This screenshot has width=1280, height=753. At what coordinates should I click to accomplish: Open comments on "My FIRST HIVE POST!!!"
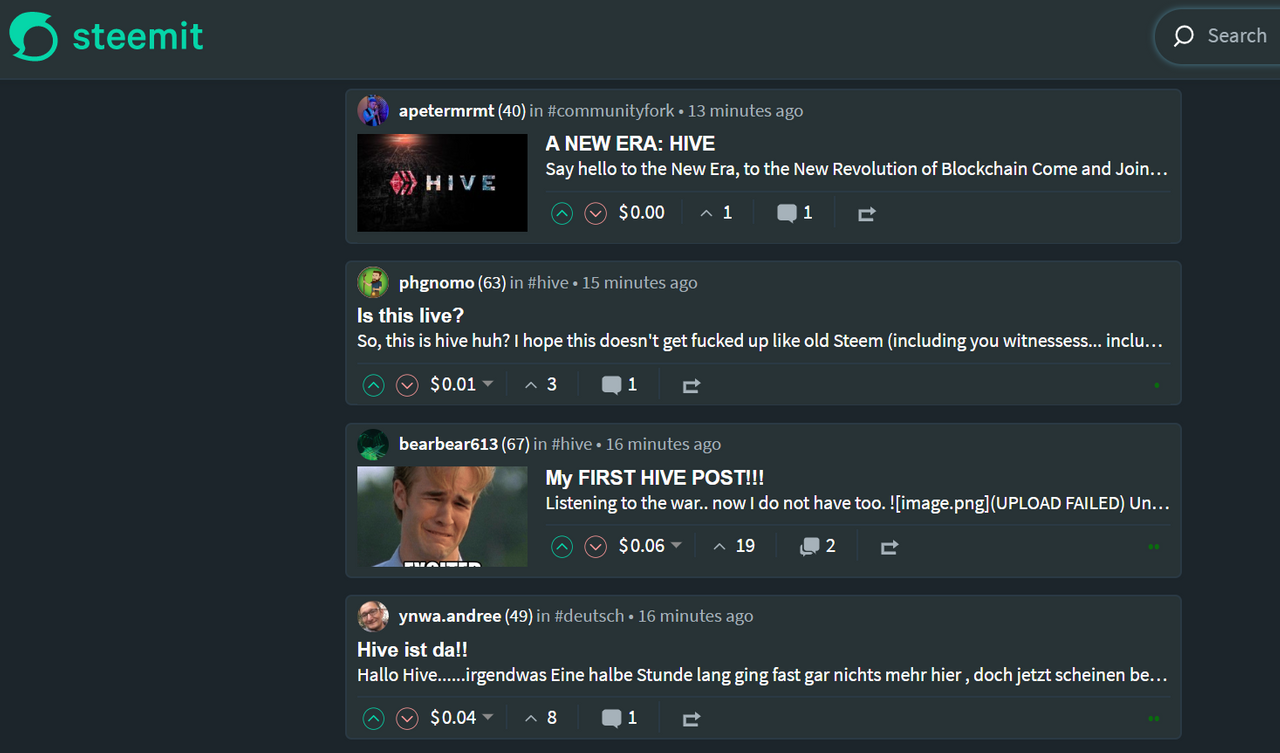(817, 546)
